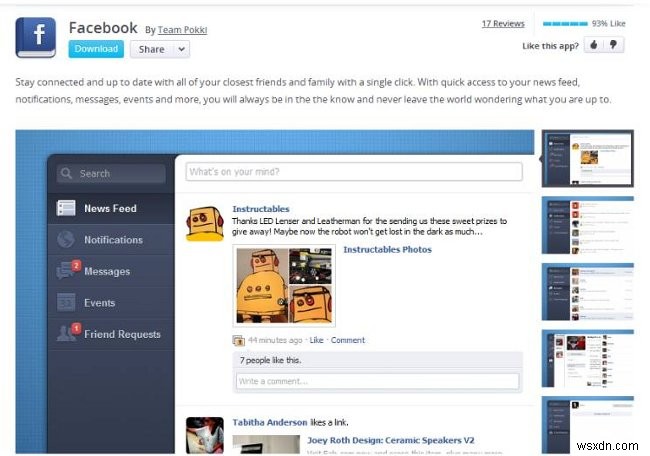Select News Feed in the sidebar

(111, 208)
